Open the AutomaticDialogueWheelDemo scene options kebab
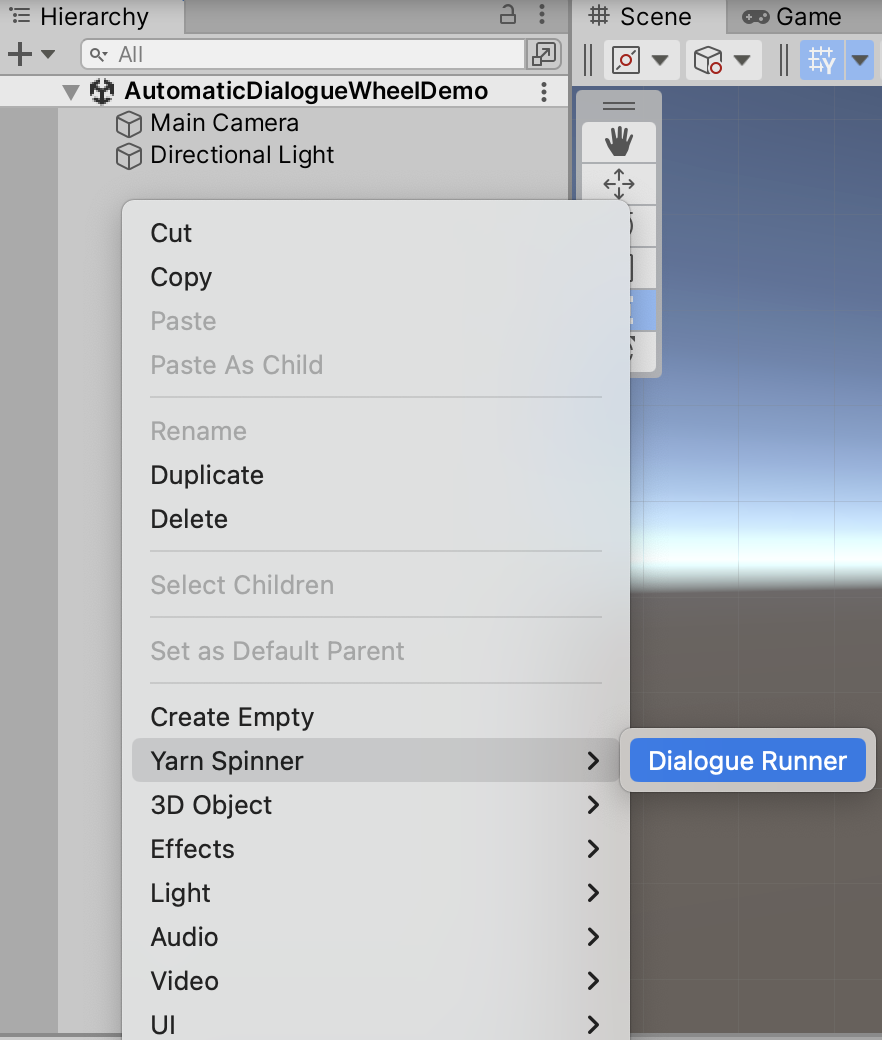 pyautogui.click(x=544, y=92)
